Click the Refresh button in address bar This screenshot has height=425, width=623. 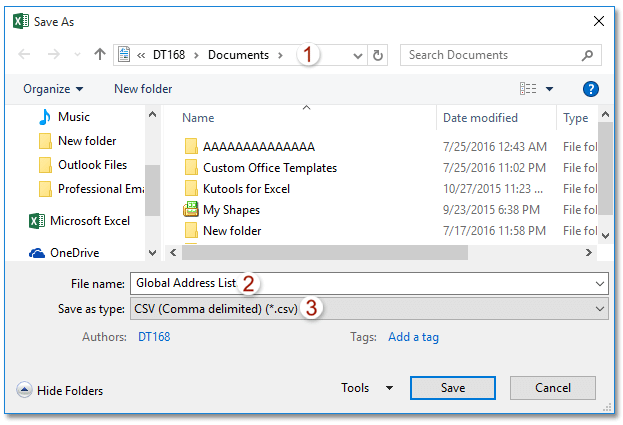click(378, 55)
